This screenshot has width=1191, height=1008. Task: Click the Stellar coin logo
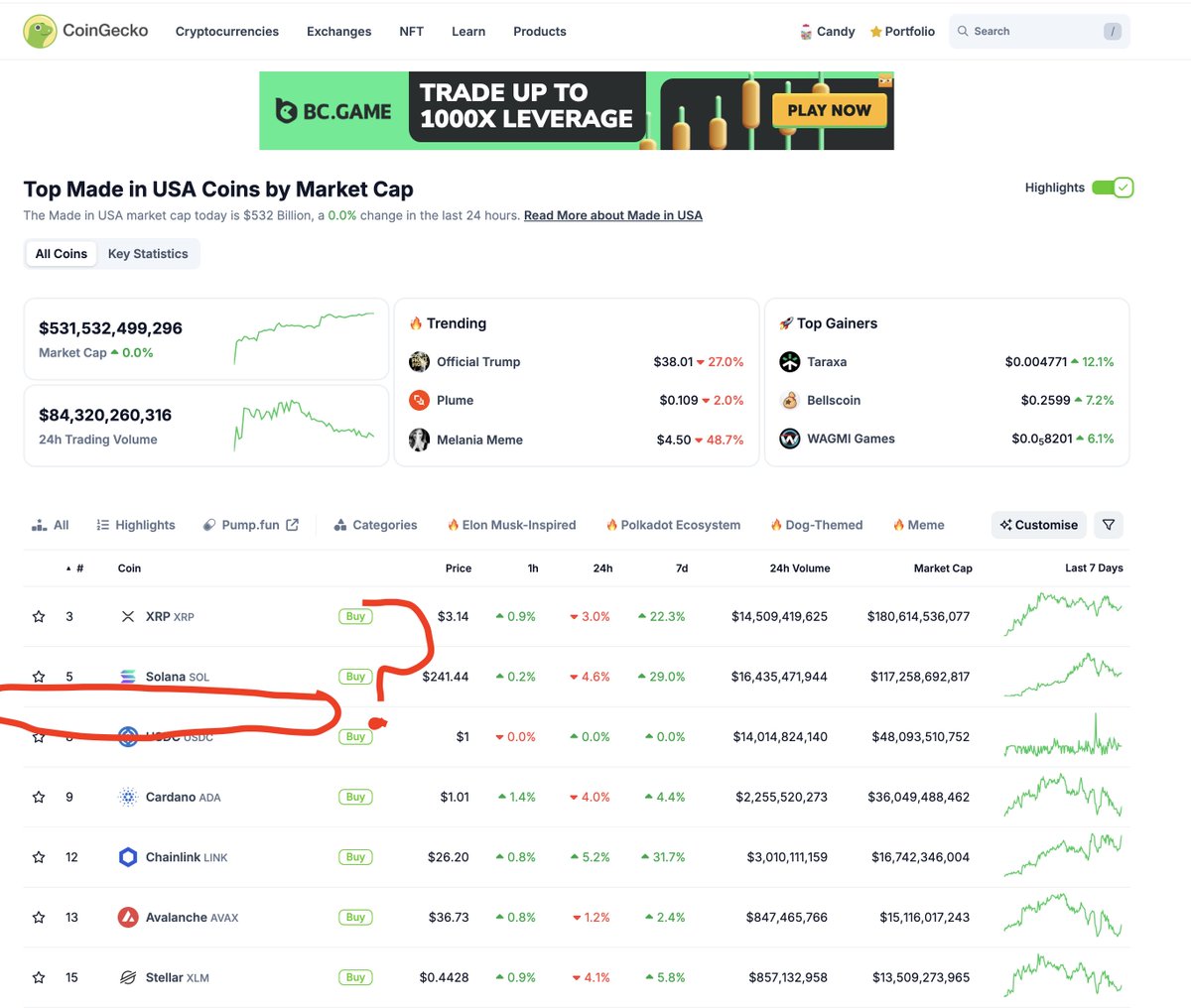128,977
